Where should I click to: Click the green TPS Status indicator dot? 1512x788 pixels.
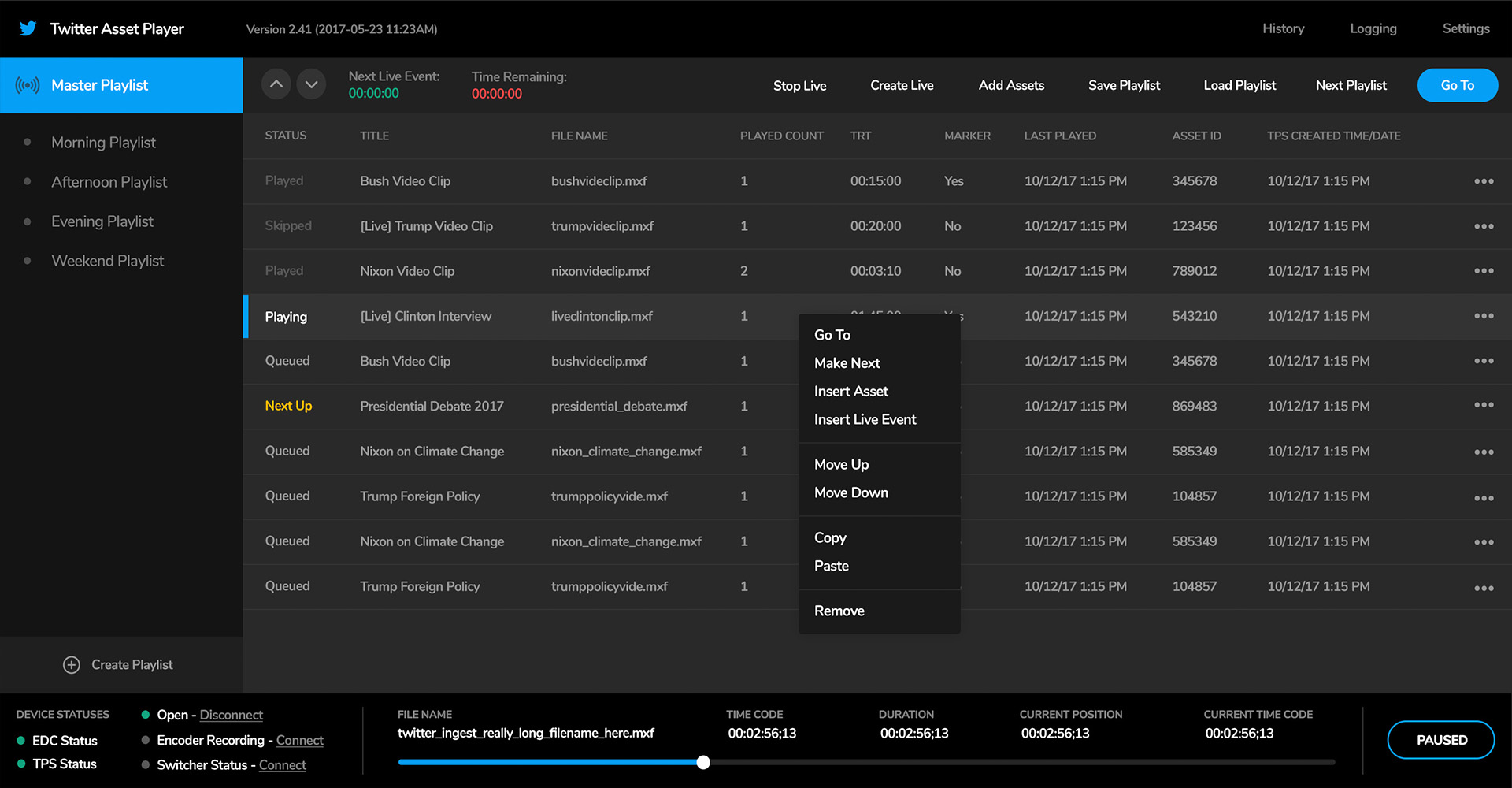tap(21, 764)
